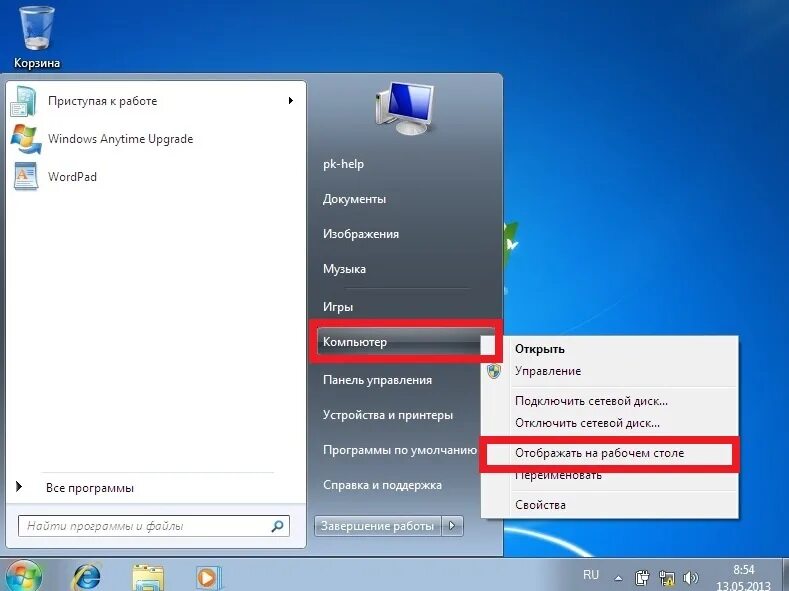Click the Show desktop strip at taskbar end
The height and width of the screenshot is (591, 789).
click(x=785, y=574)
